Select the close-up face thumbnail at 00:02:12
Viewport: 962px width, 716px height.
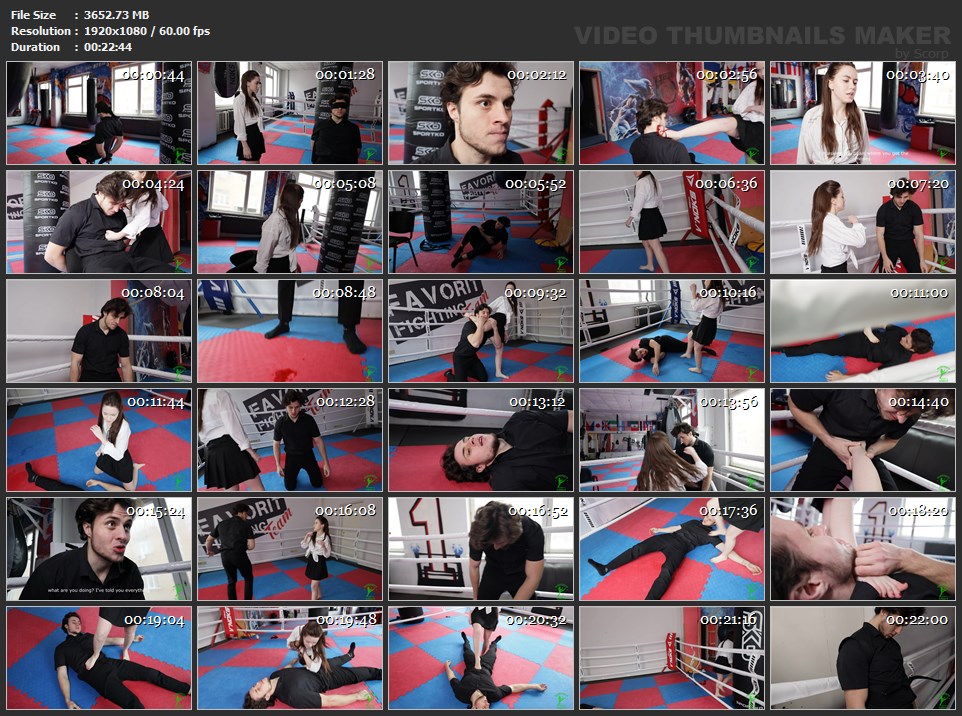click(x=481, y=113)
